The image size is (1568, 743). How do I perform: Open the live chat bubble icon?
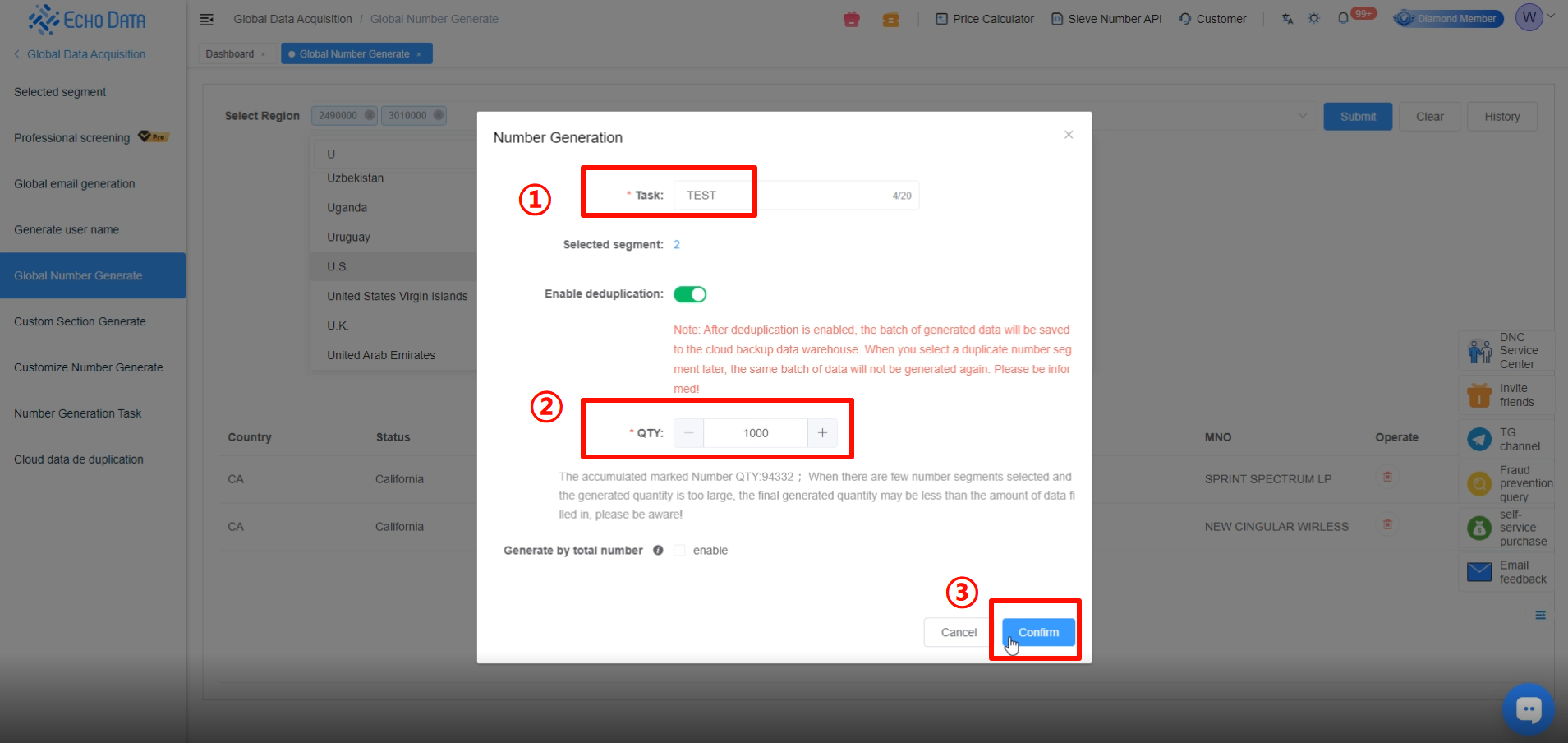point(1528,708)
